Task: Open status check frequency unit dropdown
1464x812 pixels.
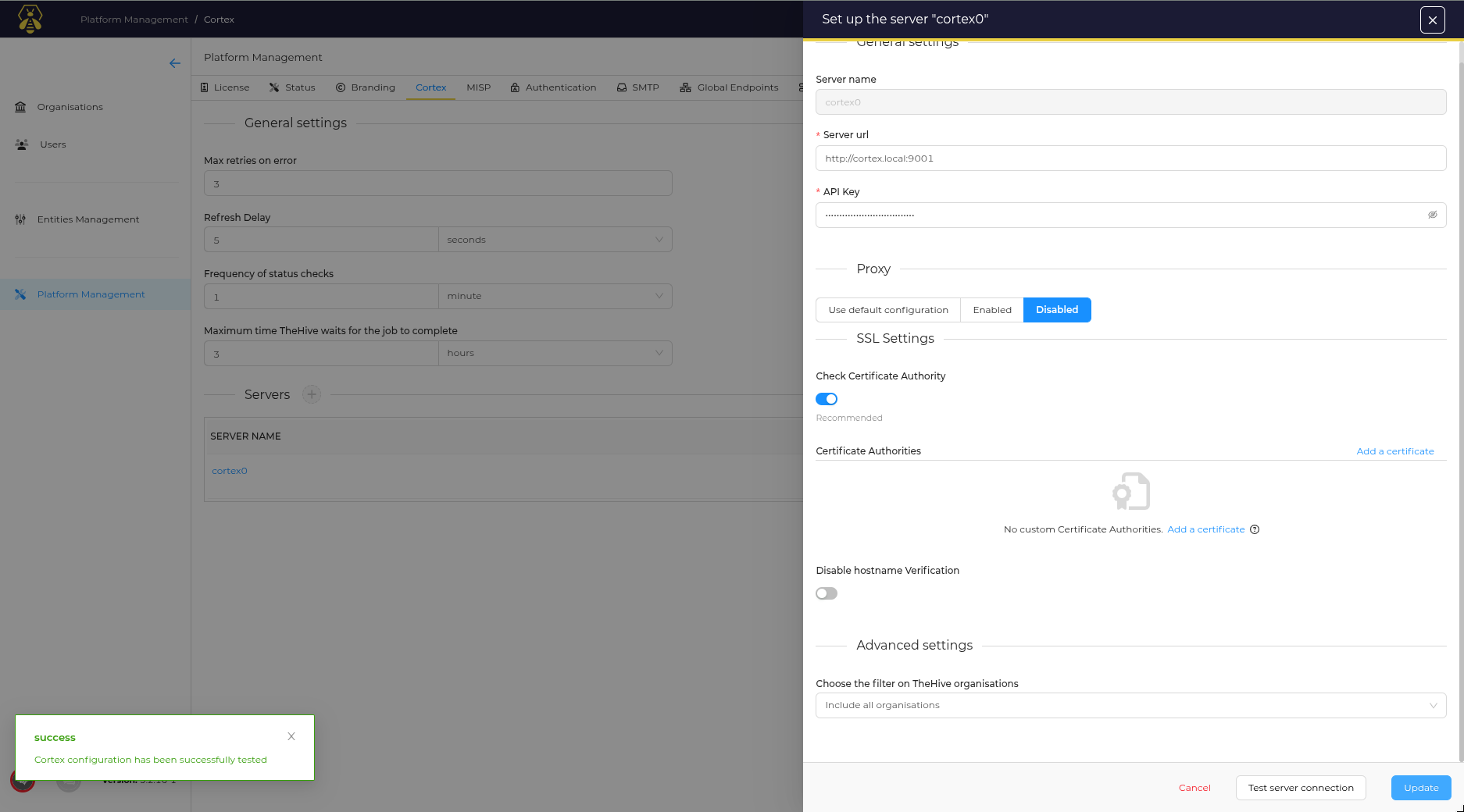Action: click(555, 296)
